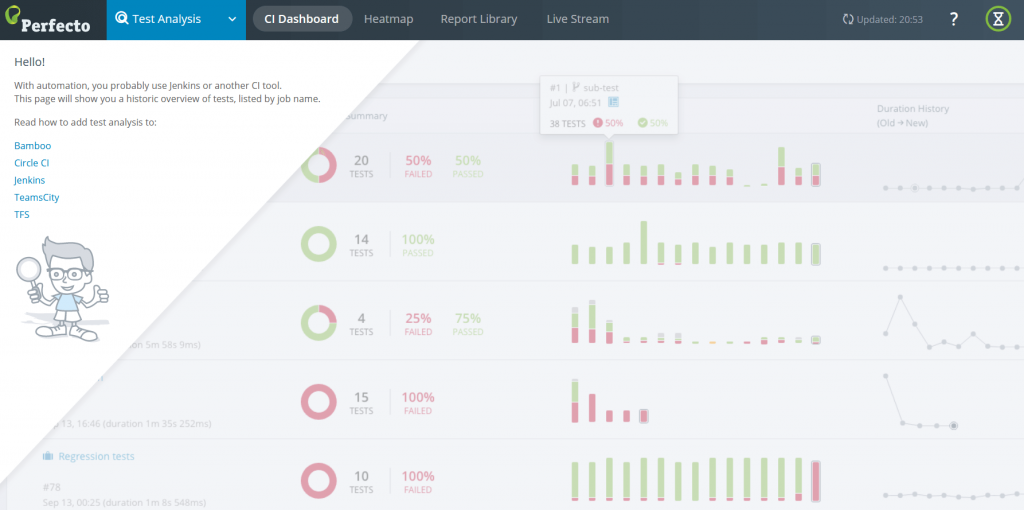The width and height of the screenshot is (1024, 510).
Task: Click the TeamsCity link
Action: pyautogui.click(x=36, y=197)
